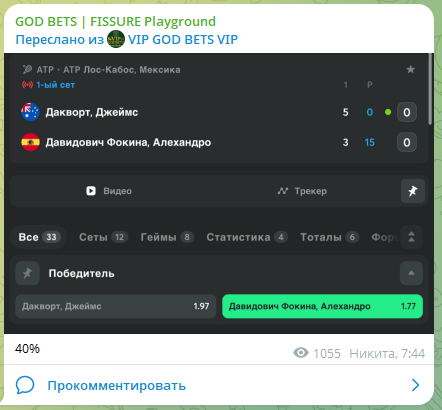The height and width of the screenshot is (410, 442).
Task: Deselect Давидович Фокина bet at 1.77
Action: 322,306
